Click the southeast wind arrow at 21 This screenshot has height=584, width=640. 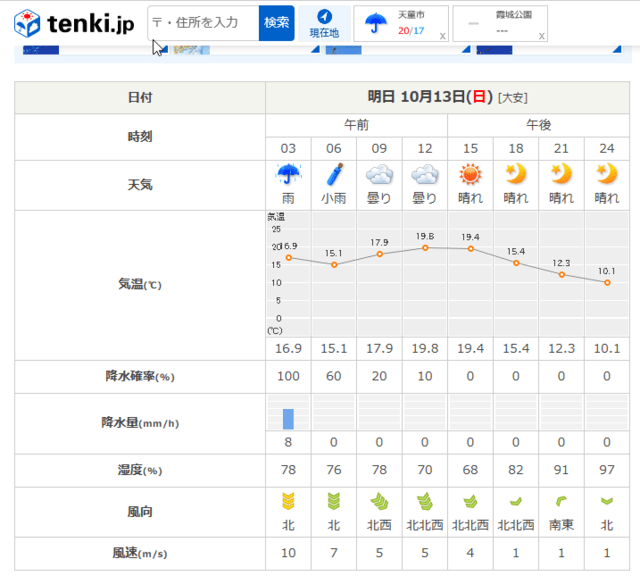point(561,501)
